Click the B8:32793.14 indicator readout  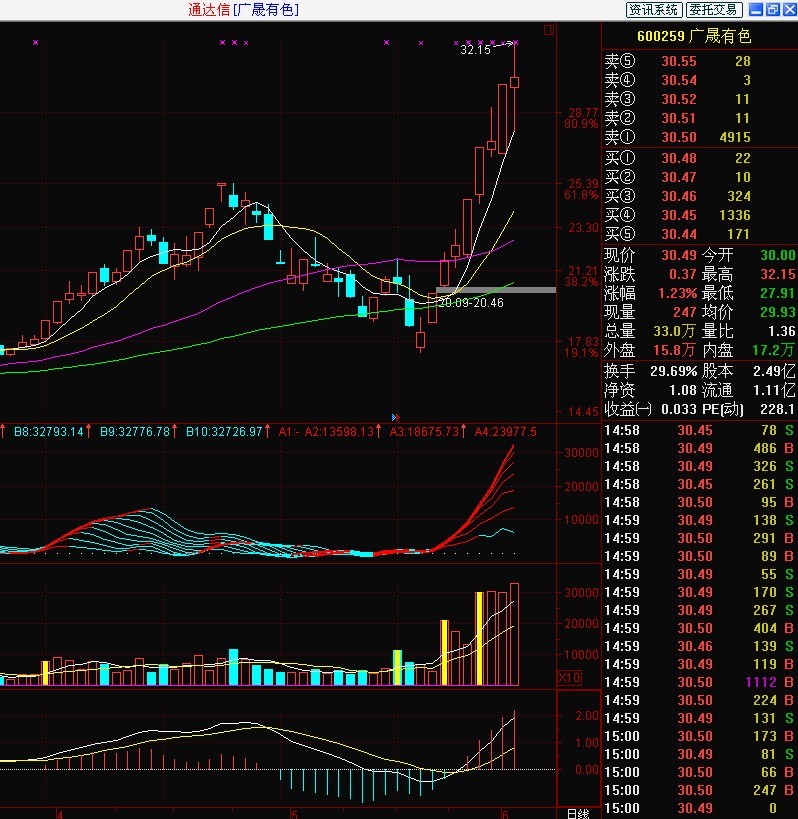coord(49,431)
